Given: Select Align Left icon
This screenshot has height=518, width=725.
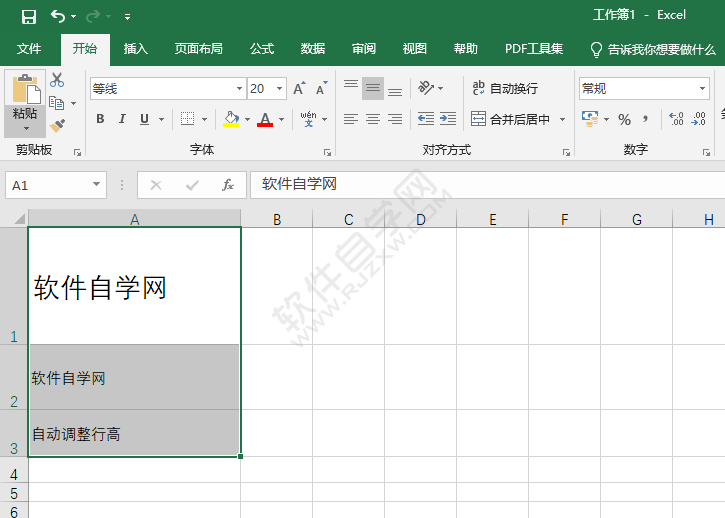Looking at the screenshot, I should coord(351,119).
